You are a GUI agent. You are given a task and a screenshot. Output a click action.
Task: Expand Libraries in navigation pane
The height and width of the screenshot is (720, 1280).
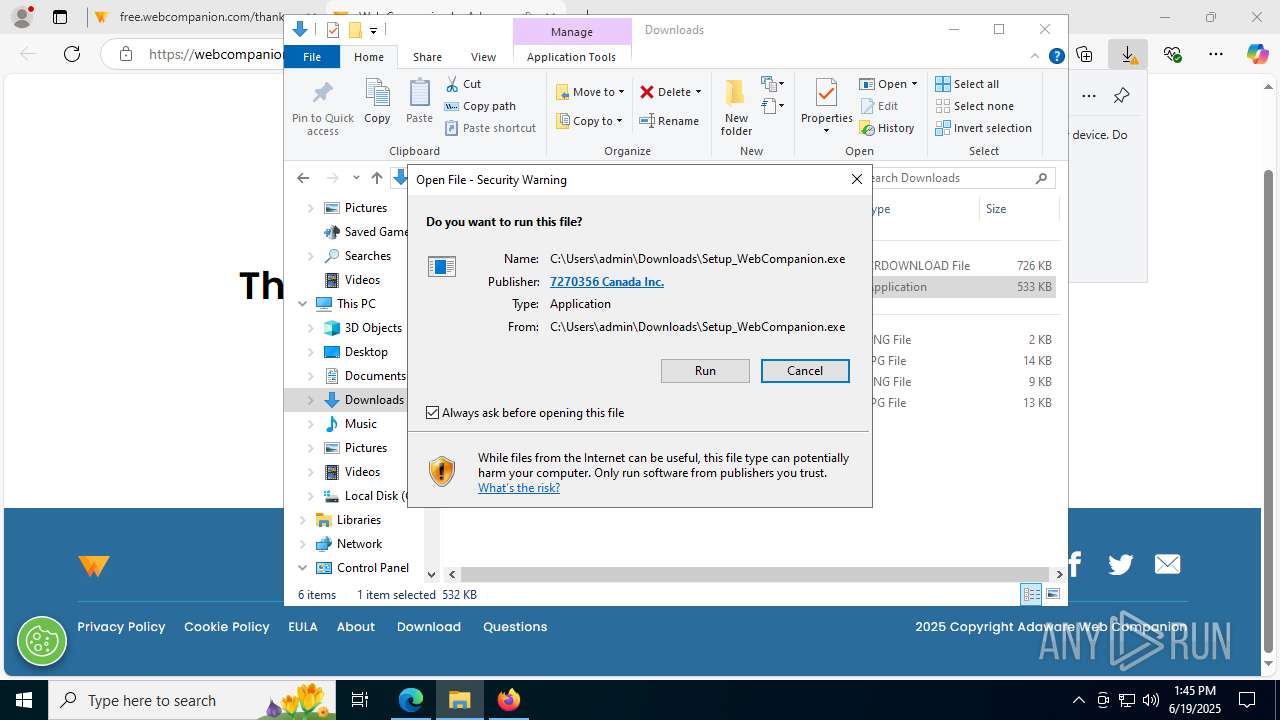click(303, 520)
